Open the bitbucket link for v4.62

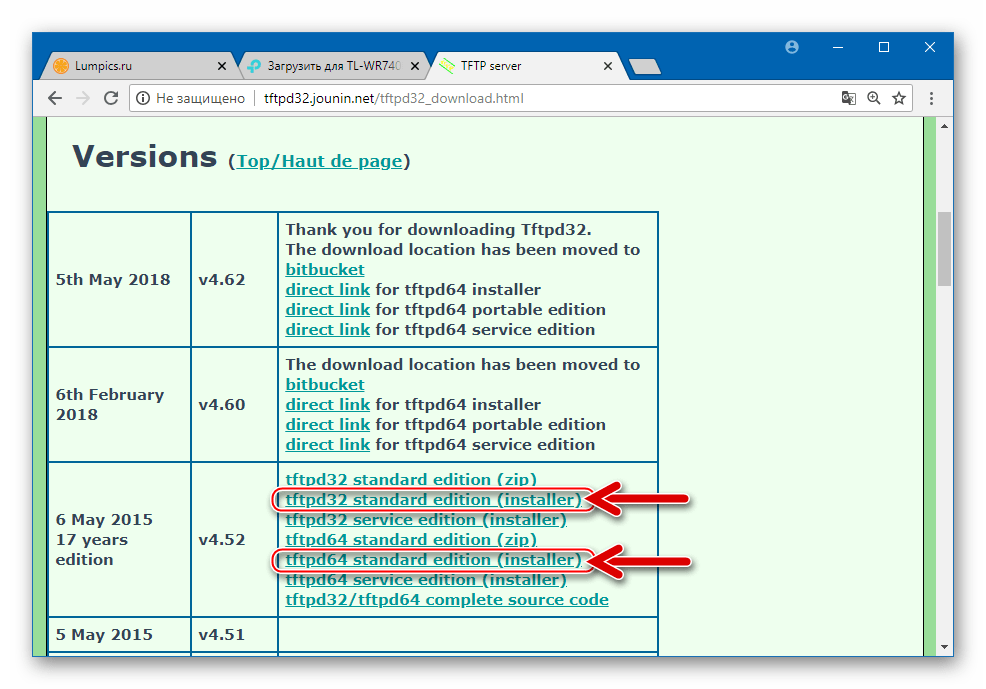pos(324,270)
